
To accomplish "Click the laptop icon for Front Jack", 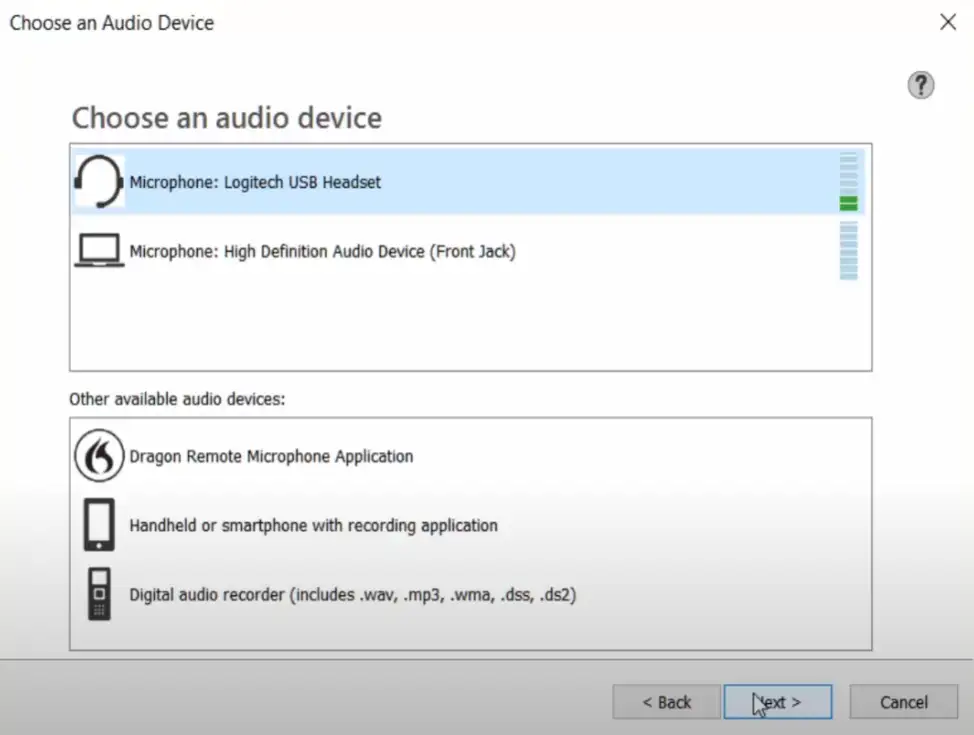I will (x=99, y=251).
